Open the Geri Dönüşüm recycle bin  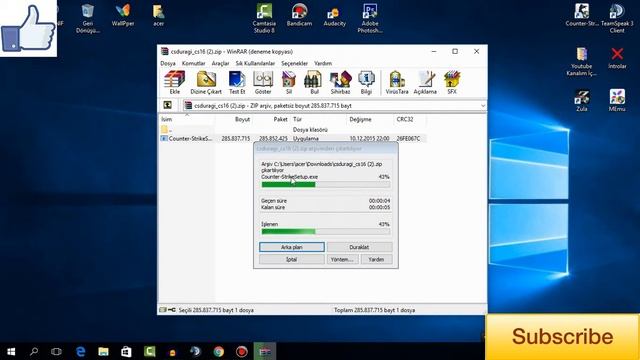(x=88, y=18)
